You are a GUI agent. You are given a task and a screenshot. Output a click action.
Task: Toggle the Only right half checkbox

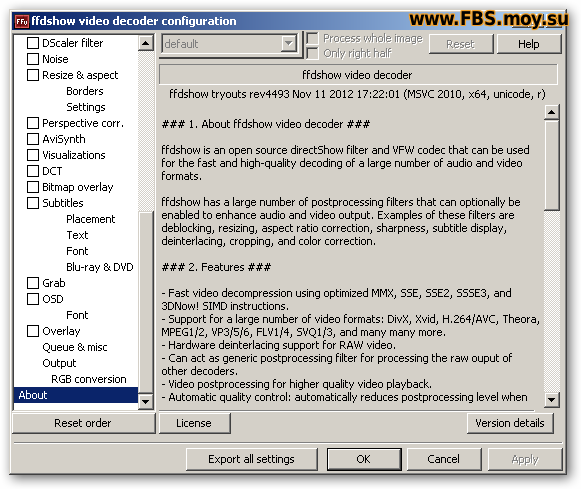click(x=312, y=53)
